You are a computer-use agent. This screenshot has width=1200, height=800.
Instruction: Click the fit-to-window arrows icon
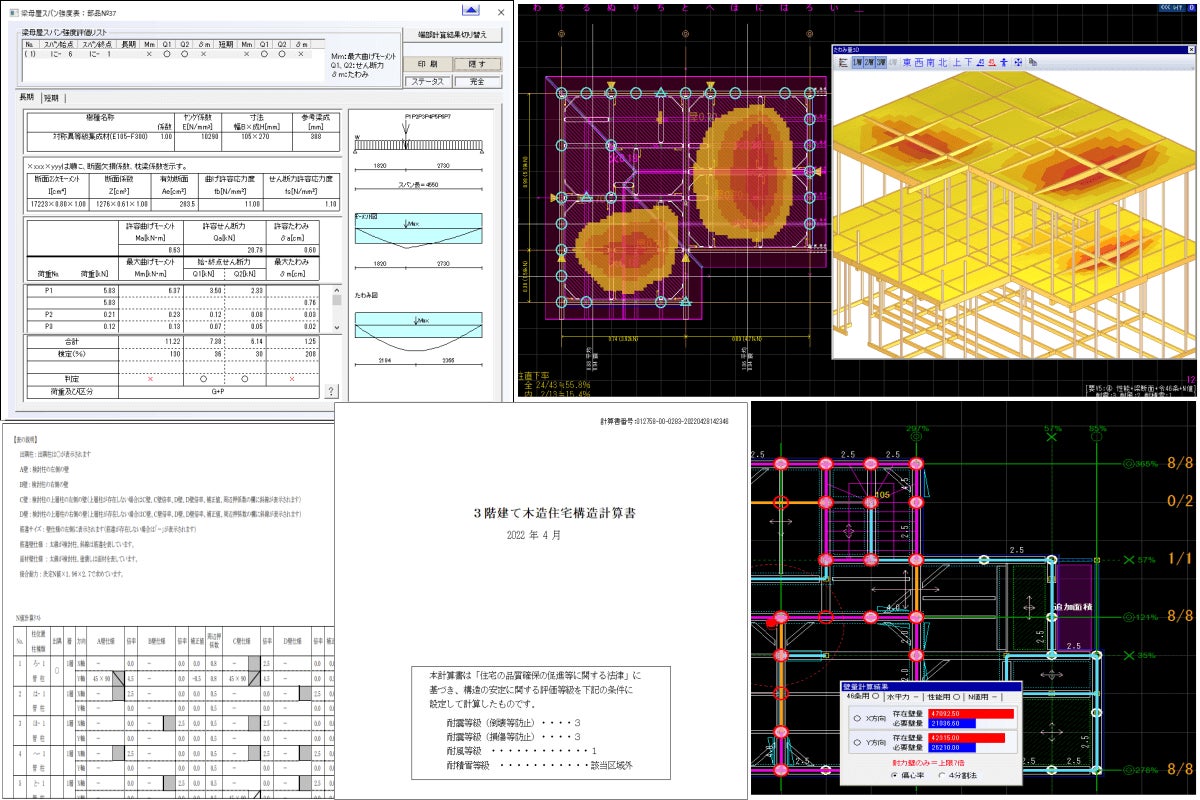click(1018, 63)
